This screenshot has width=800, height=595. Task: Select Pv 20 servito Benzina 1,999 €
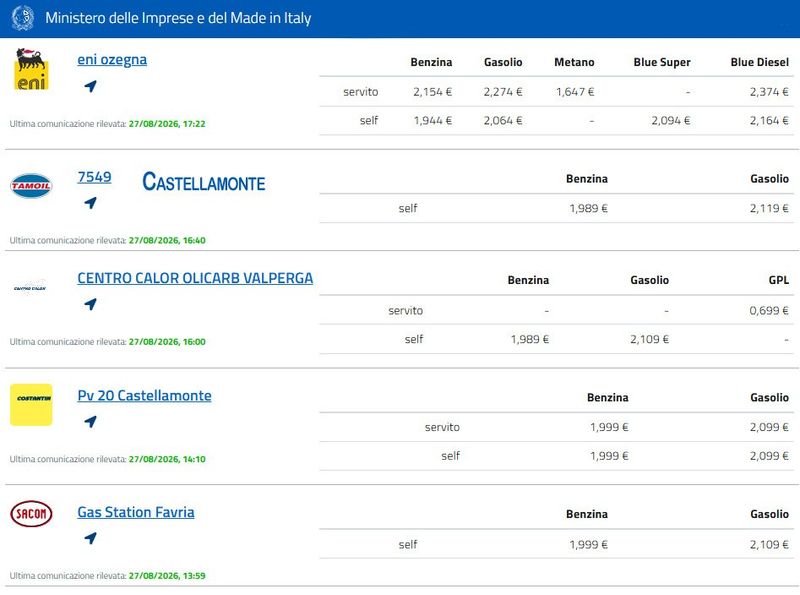point(609,427)
